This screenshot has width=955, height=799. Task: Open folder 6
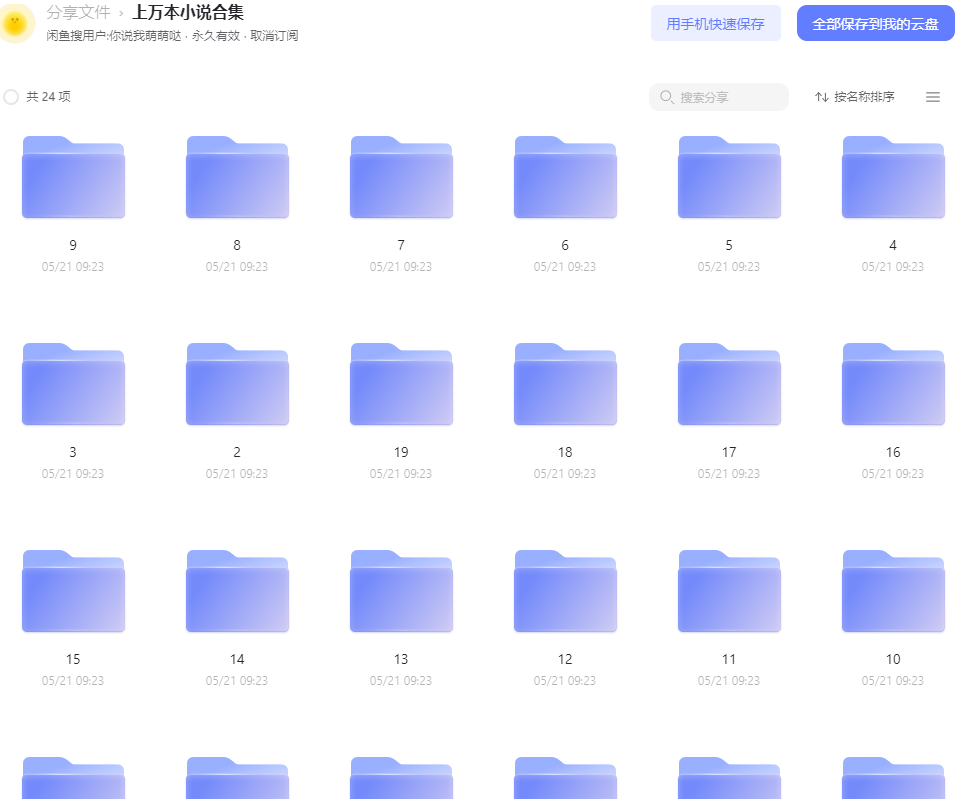(x=565, y=177)
